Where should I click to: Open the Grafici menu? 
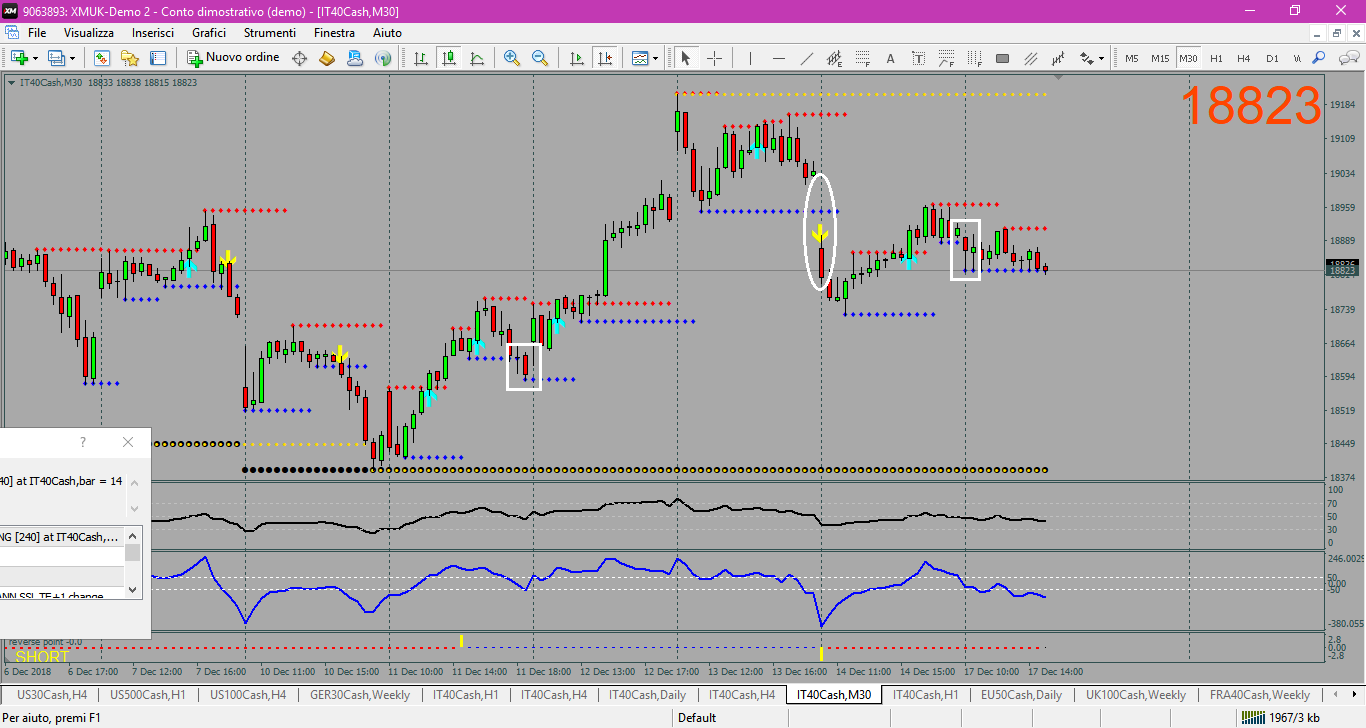pyautogui.click(x=209, y=33)
